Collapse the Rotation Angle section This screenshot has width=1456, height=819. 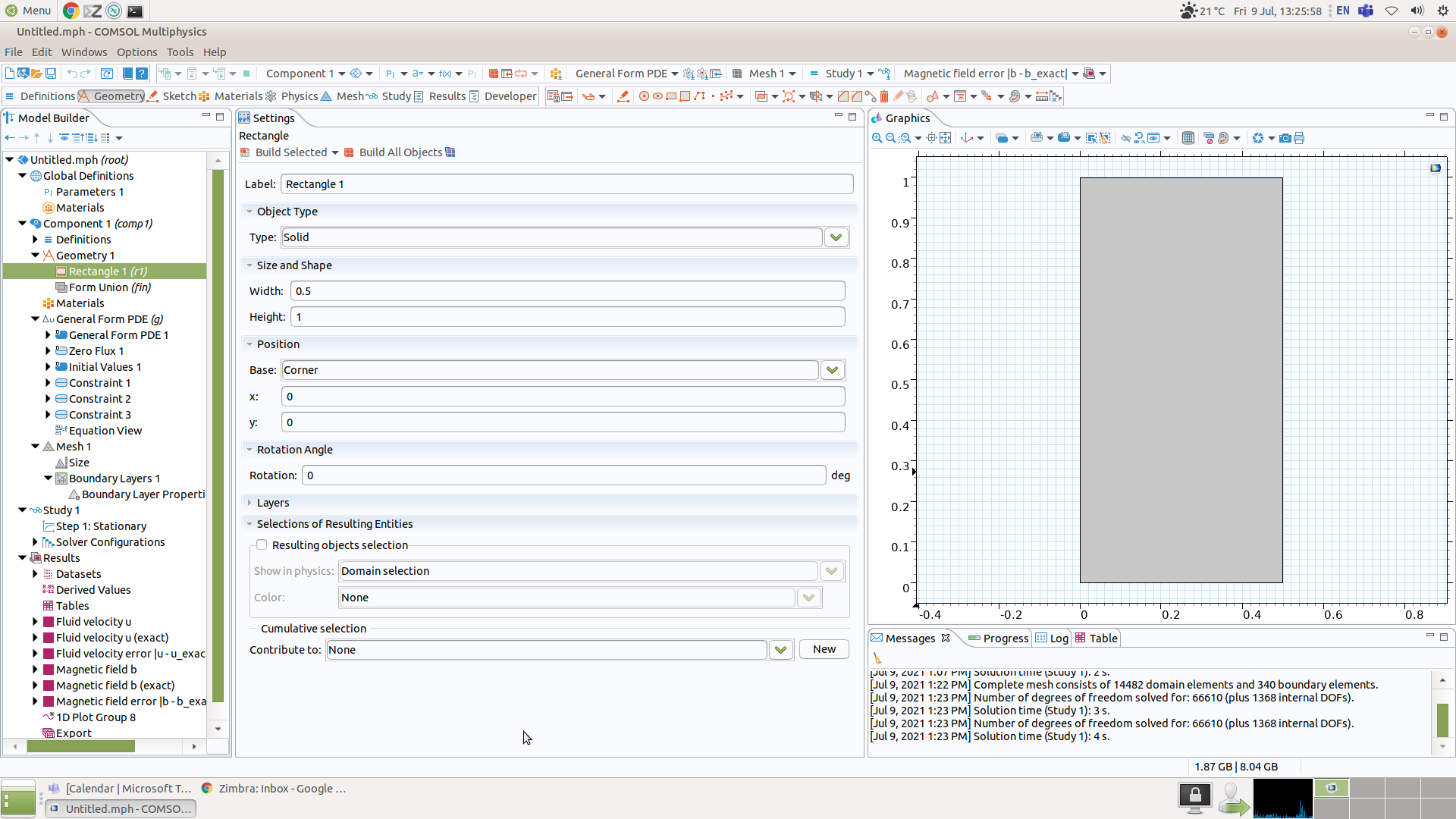(x=249, y=450)
